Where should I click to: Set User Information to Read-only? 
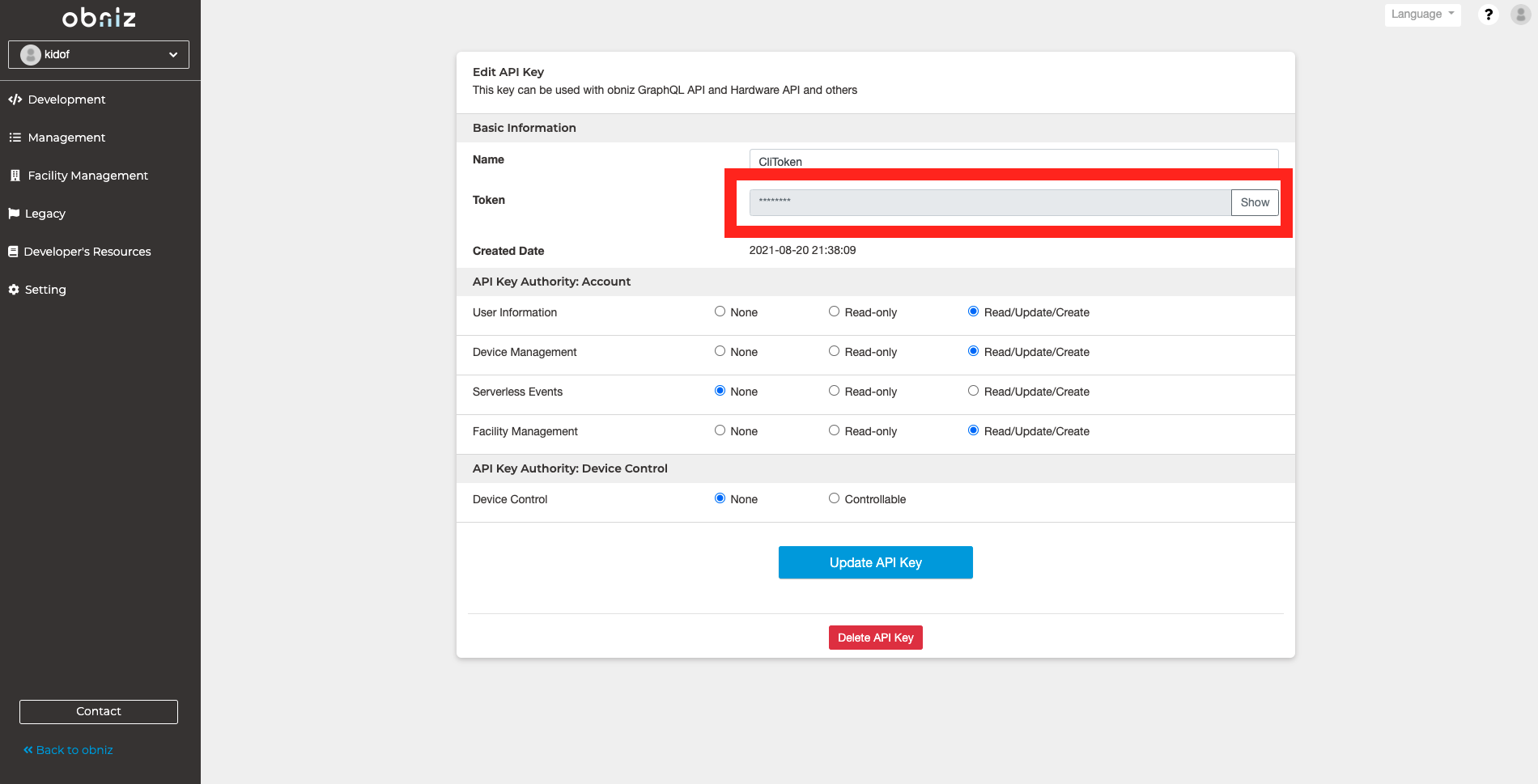coord(834,311)
